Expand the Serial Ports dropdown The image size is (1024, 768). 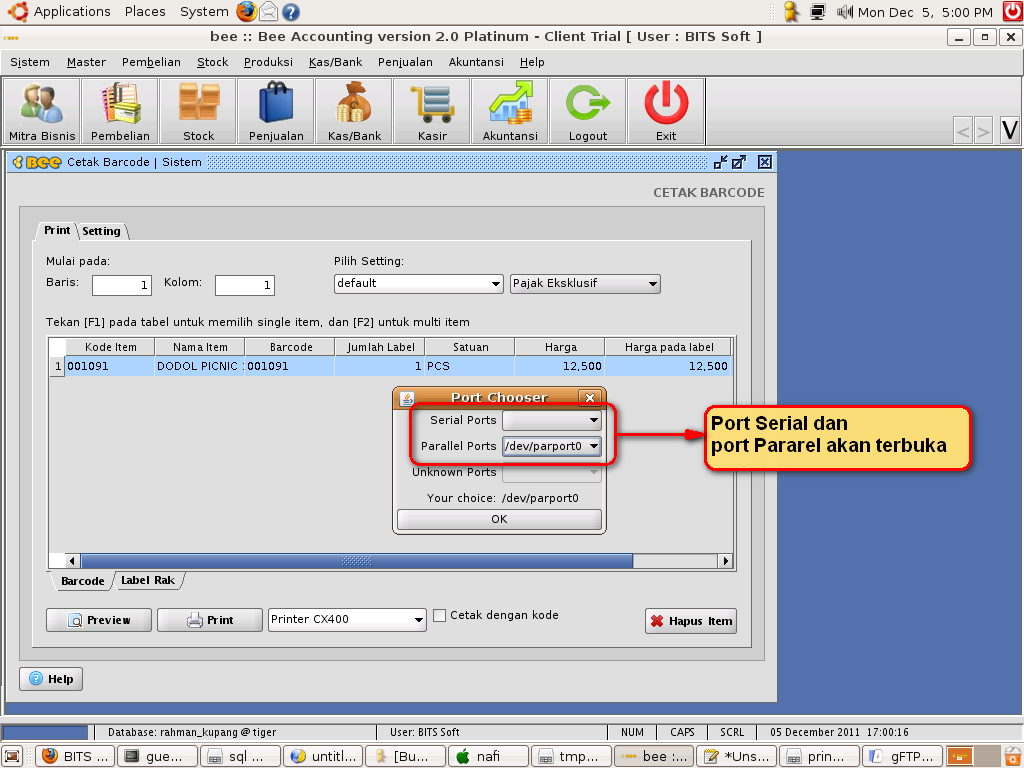[x=552, y=421]
